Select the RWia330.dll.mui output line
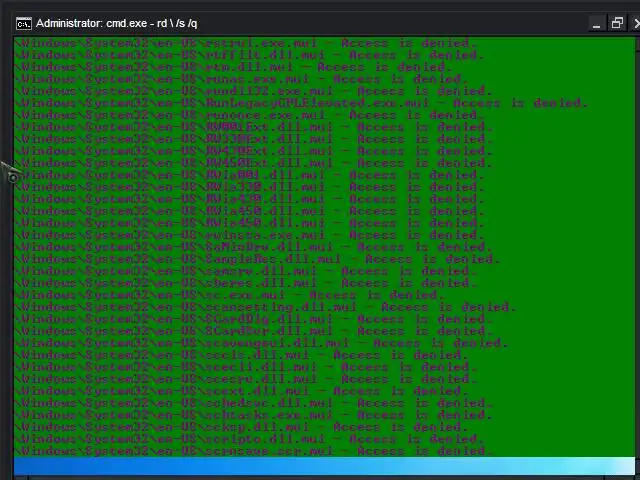 pos(249,187)
